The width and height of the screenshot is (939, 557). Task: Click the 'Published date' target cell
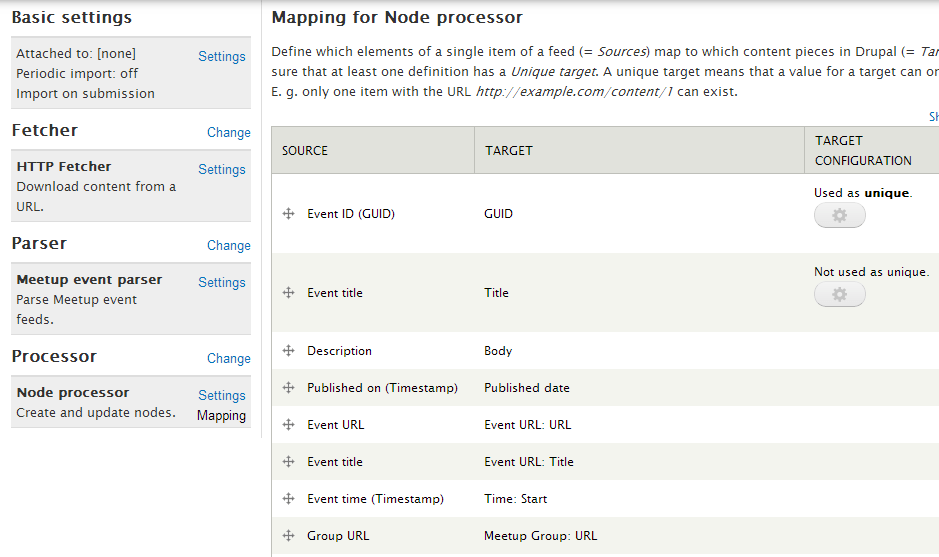coord(527,388)
